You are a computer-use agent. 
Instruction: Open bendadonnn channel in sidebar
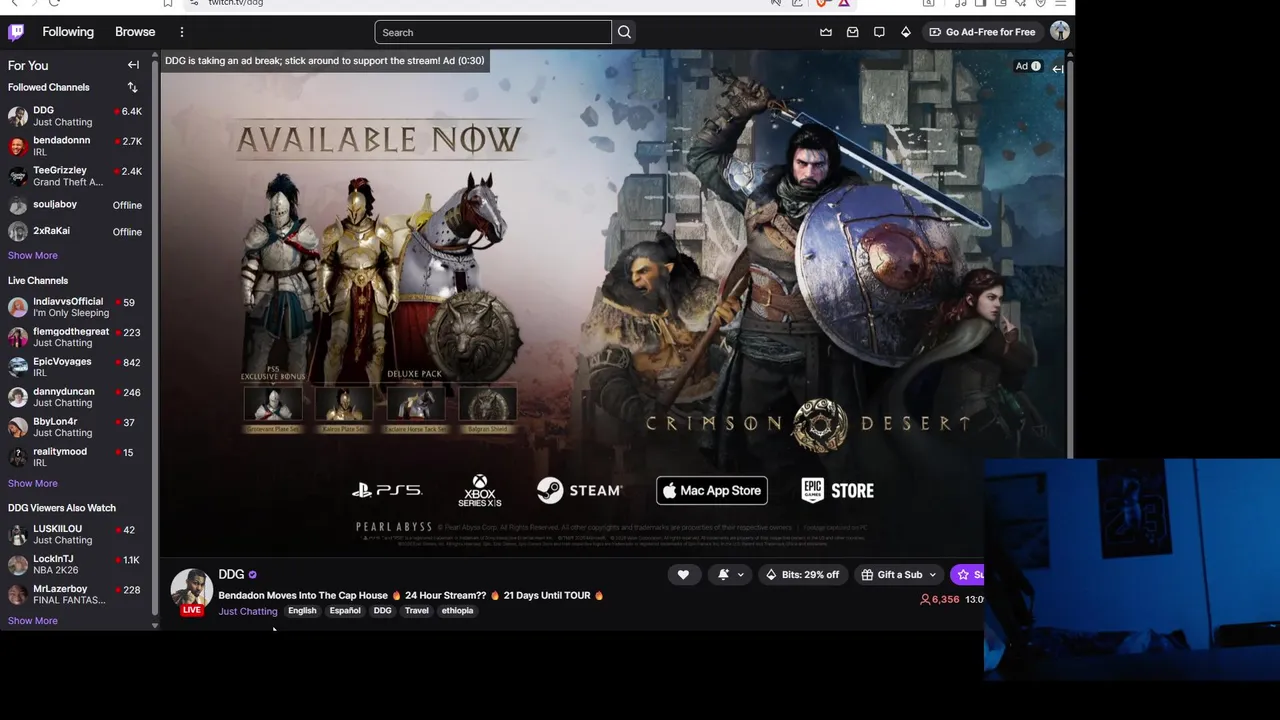click(76, 146)
